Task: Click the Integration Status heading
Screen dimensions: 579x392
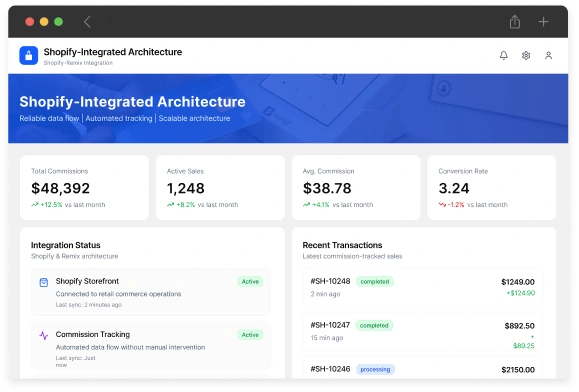Action: click(x=66, y=245)
